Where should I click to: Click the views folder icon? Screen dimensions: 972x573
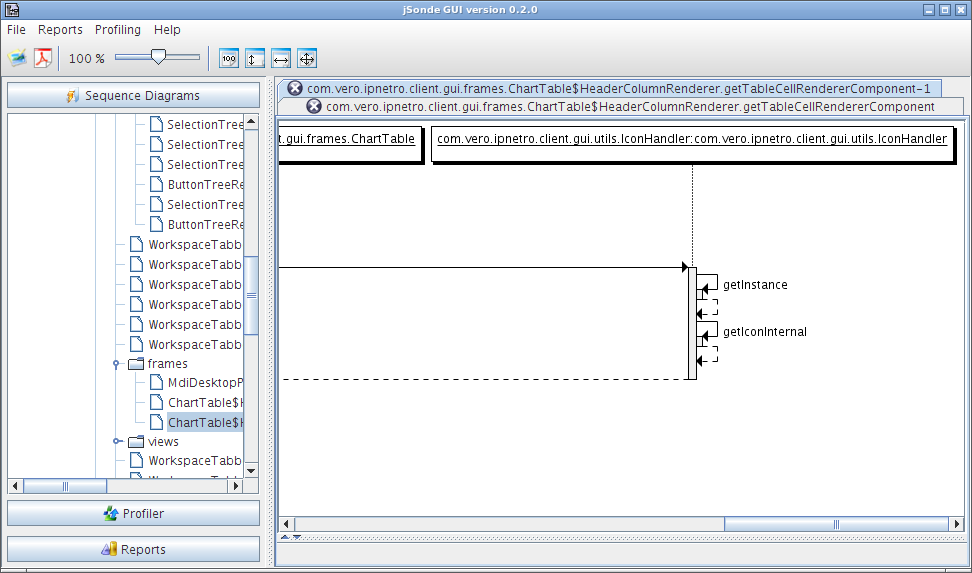pyautogui.click(x=136, y=442)
